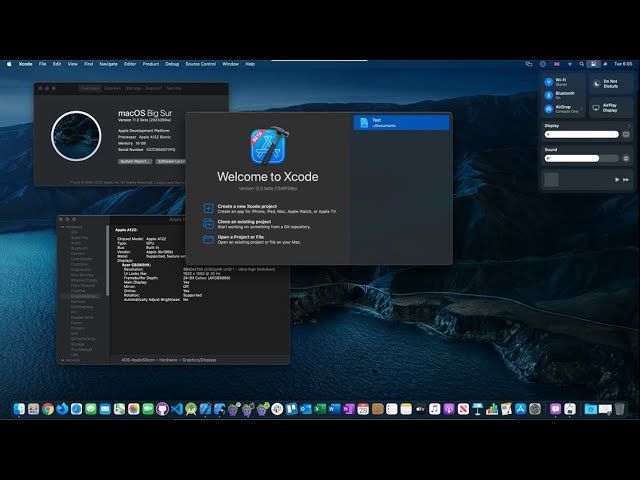The width and height of the screenshot is (640, 480).
Task: Open the Source Control menu
Action: (x=200, y=64)
